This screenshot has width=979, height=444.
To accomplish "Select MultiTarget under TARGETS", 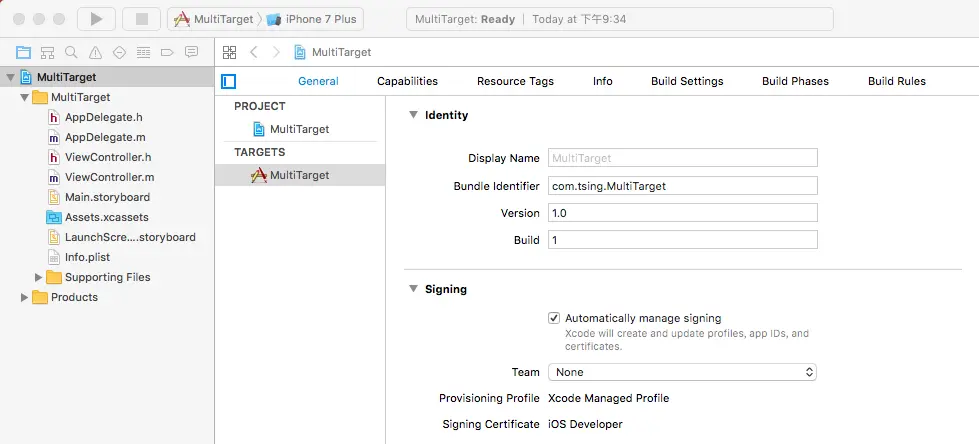I will click(x=300, y=175).
